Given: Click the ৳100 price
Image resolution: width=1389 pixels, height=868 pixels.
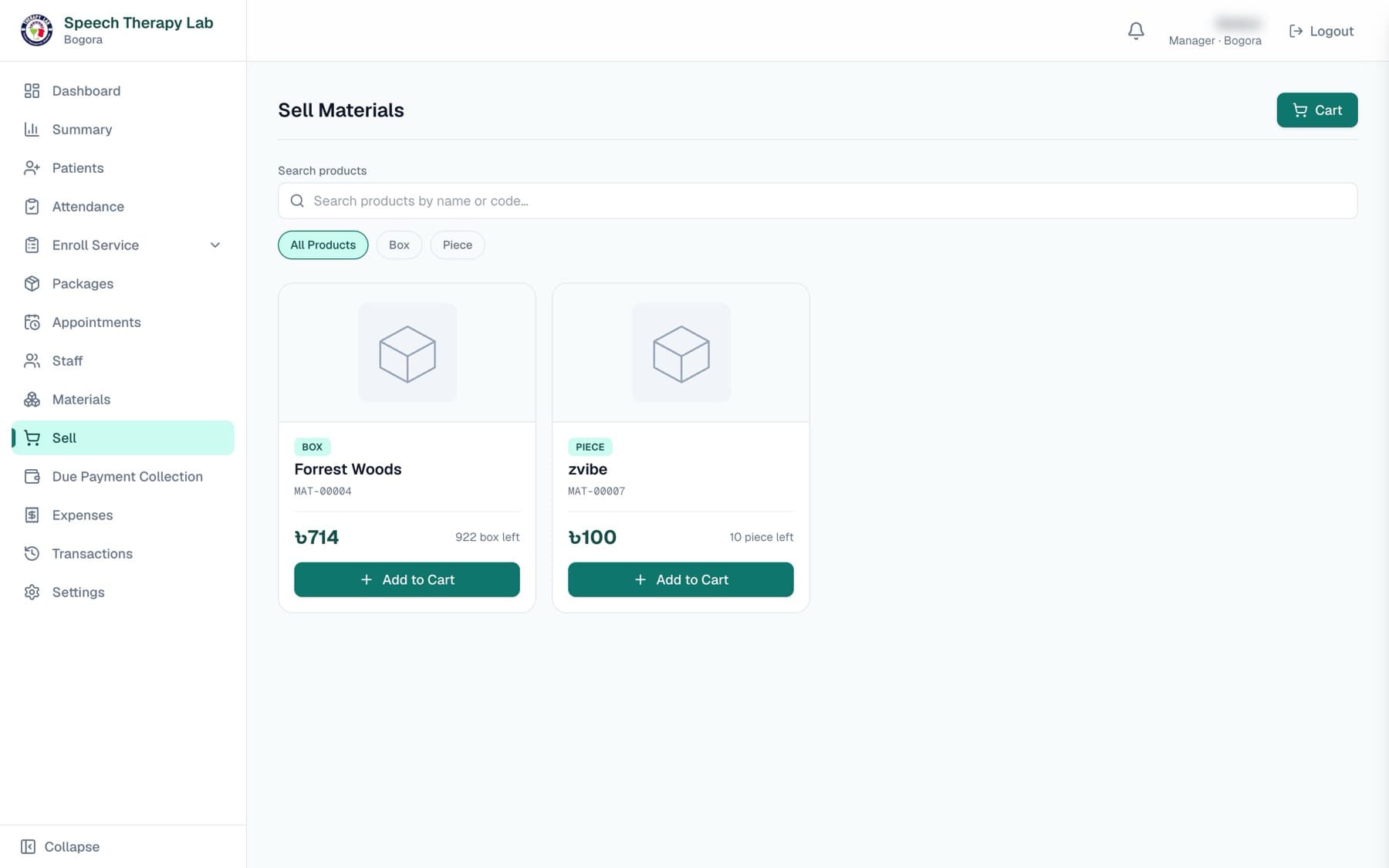Looking at the screenshot, I should (592, 537).
